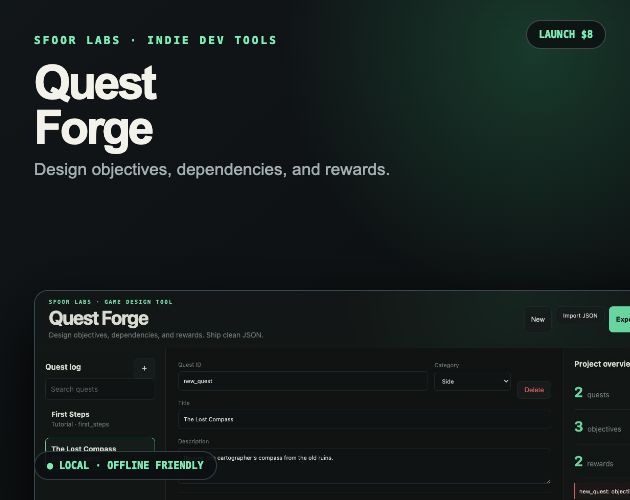Screen dimensions: 630x500
Task: Grab the Description textarea resize handle
Action: (547, 480)
